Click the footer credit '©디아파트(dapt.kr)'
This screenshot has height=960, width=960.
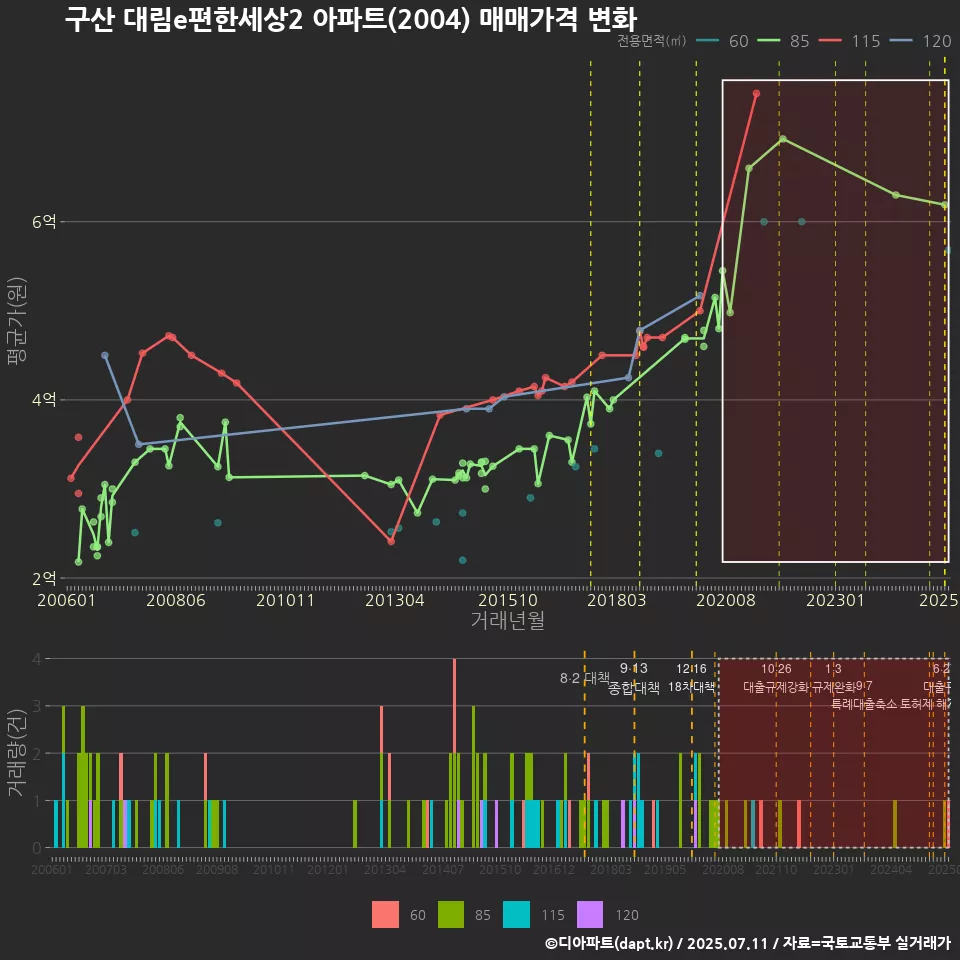coord(609,943)
